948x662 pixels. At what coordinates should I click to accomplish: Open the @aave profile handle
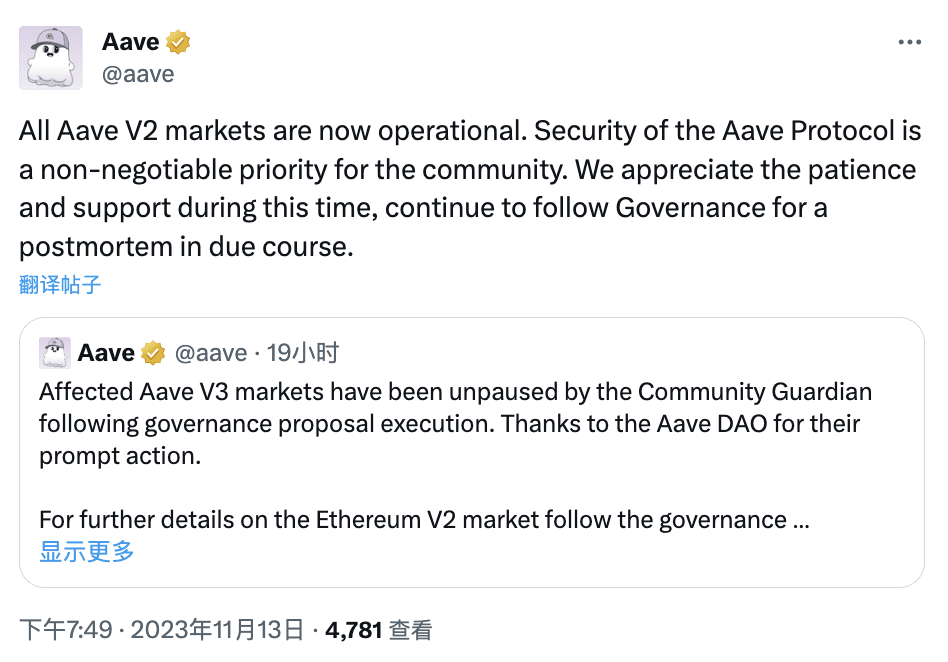click(138, 73)
